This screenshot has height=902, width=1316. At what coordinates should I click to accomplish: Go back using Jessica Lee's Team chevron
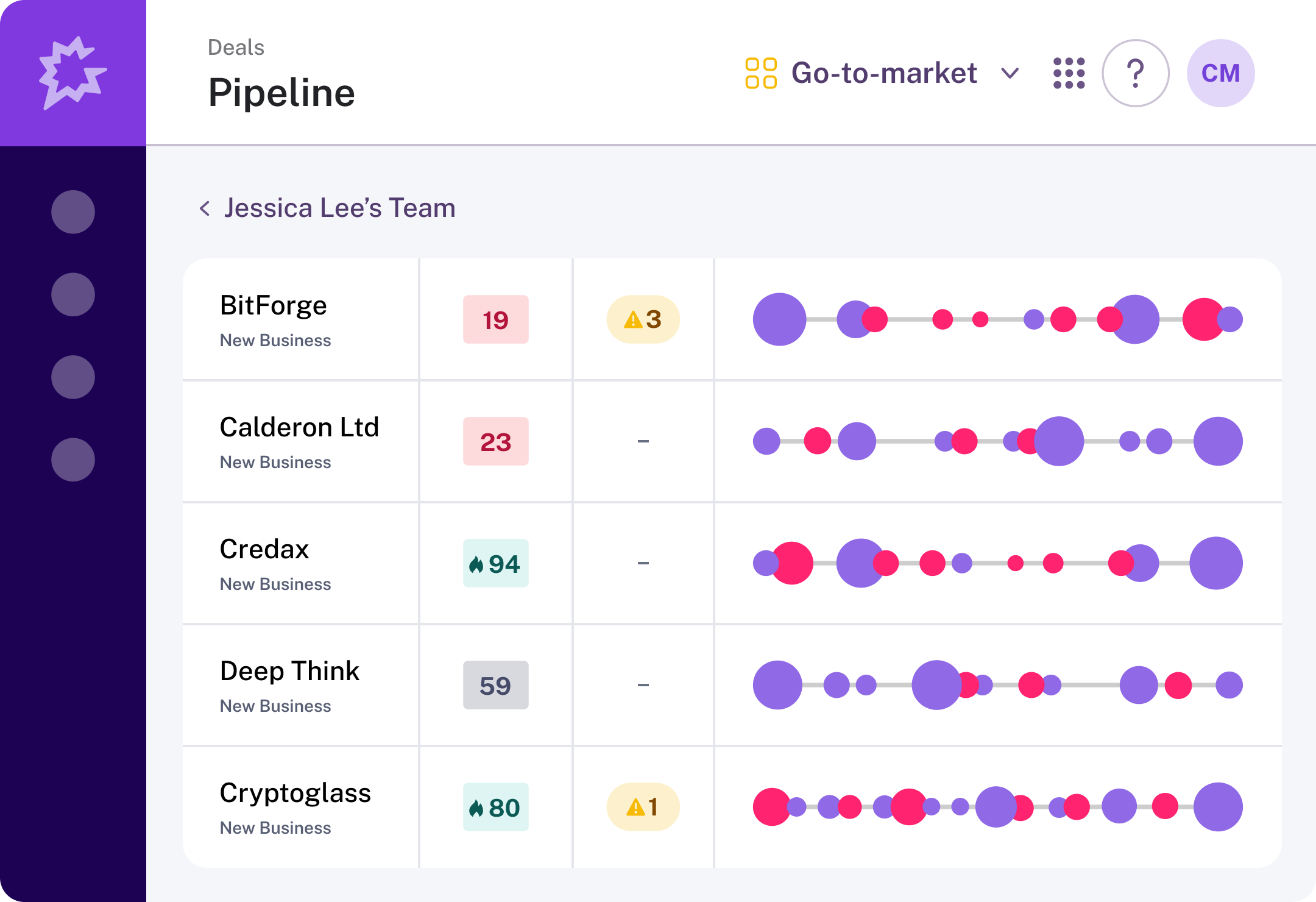click(205, 208)
